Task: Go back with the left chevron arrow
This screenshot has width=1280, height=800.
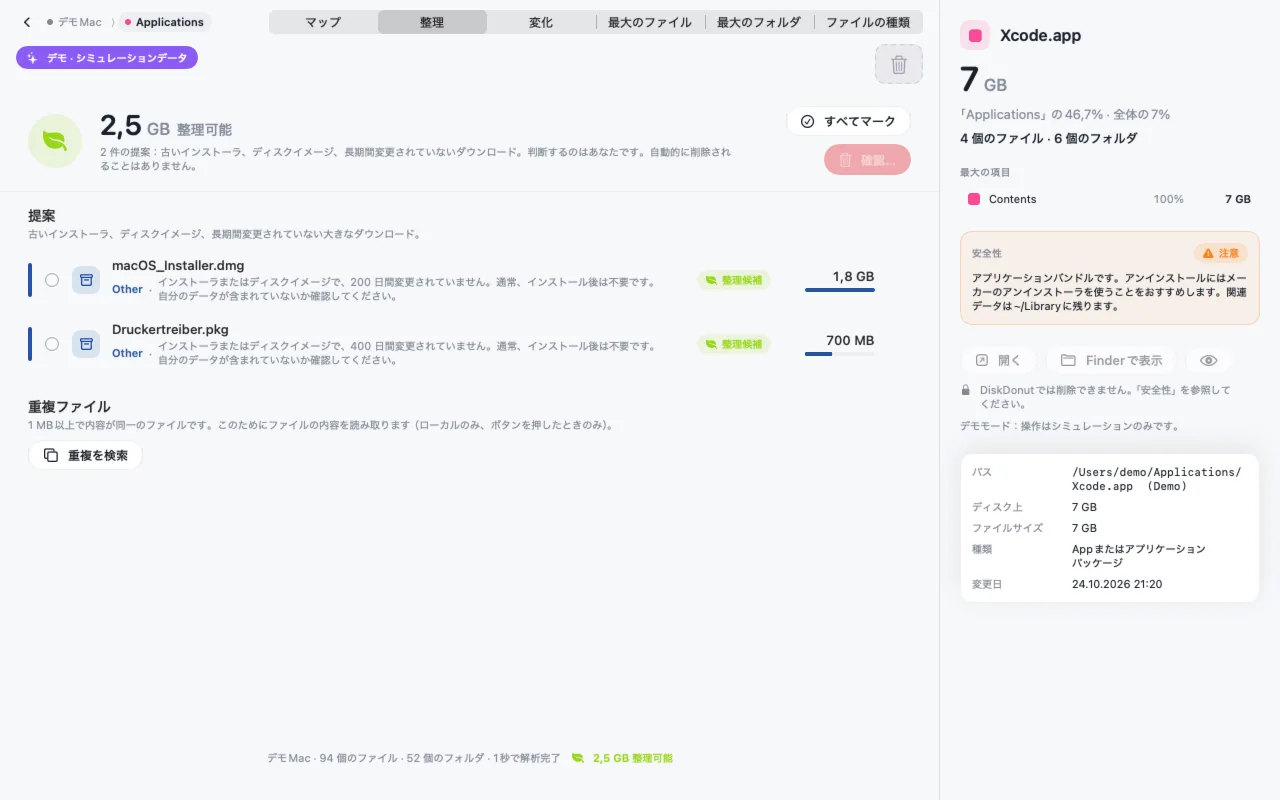Action: 27,22
